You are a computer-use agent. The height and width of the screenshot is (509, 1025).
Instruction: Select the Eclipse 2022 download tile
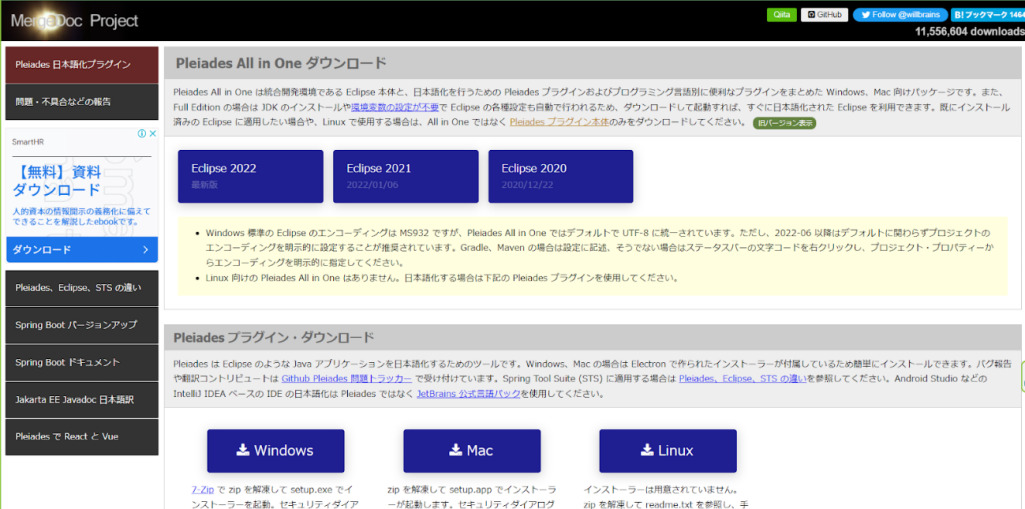pos(250,176)
